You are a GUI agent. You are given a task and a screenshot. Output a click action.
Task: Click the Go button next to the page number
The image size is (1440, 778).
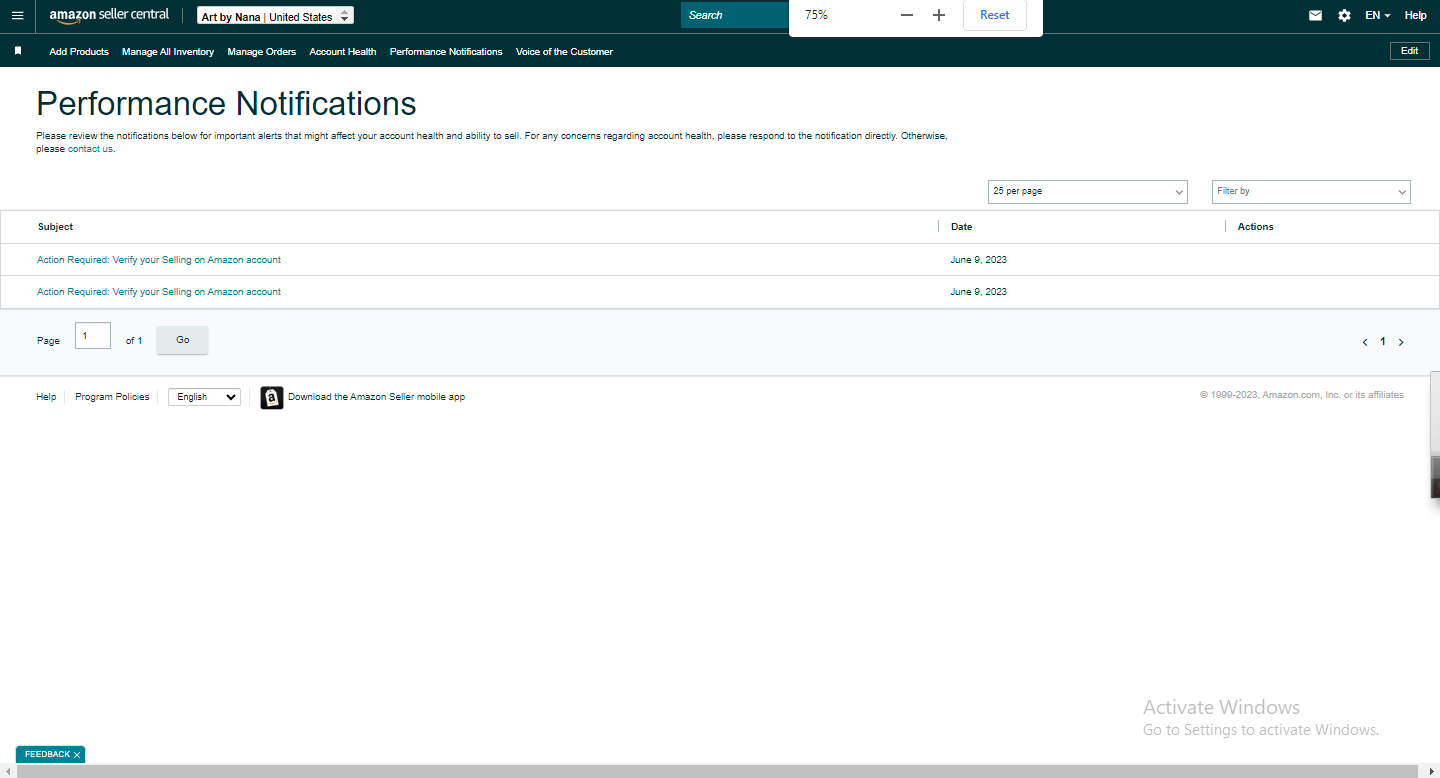click(x=183, y=340)
